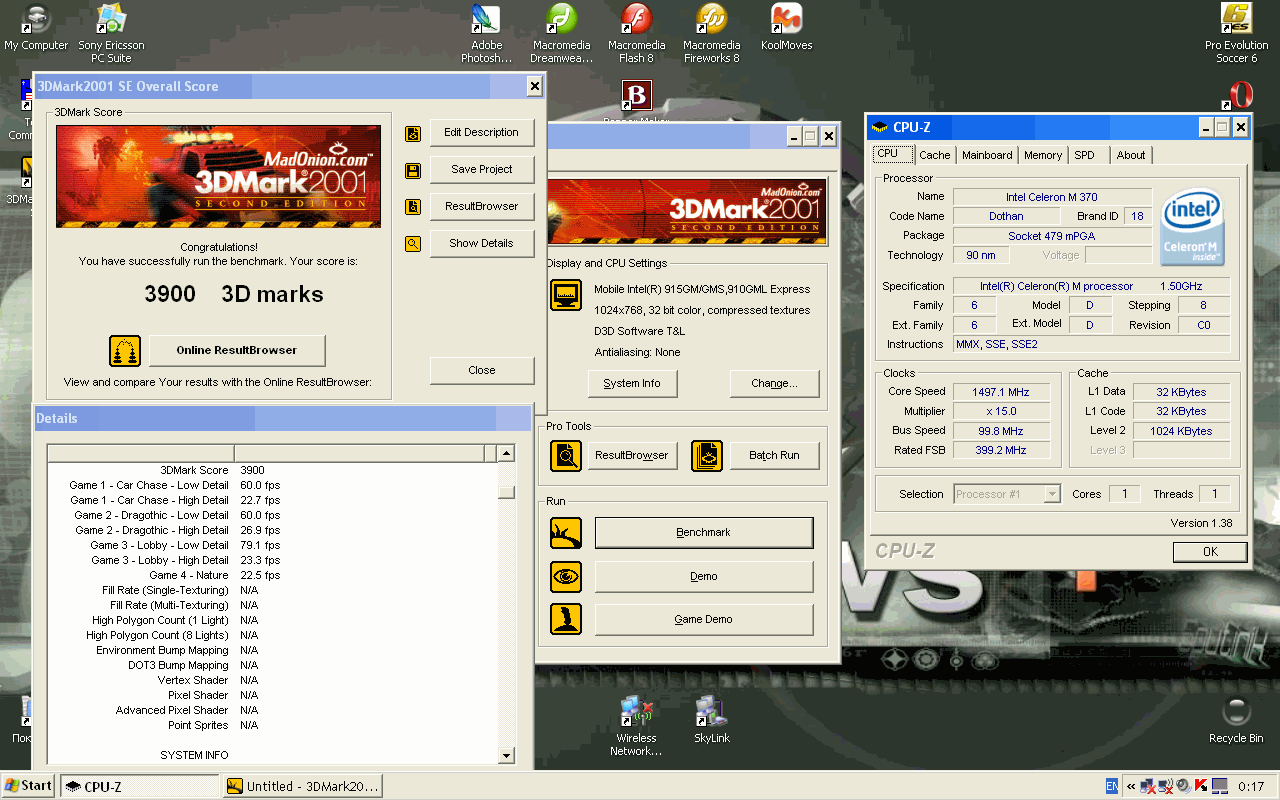1280x800 pixels.
Task: Click the Show Details magnifier icon
Action: click(413, 243)
